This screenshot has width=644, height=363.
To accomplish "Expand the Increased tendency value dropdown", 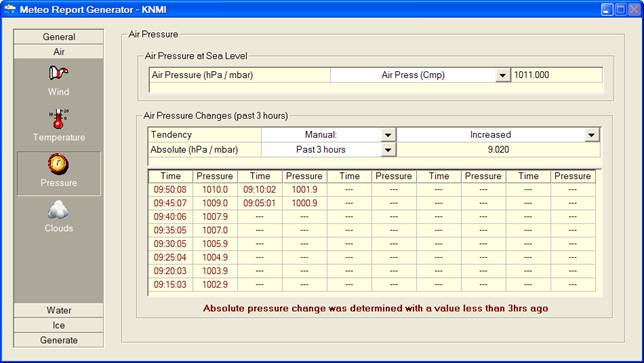I will click(591, 135).
